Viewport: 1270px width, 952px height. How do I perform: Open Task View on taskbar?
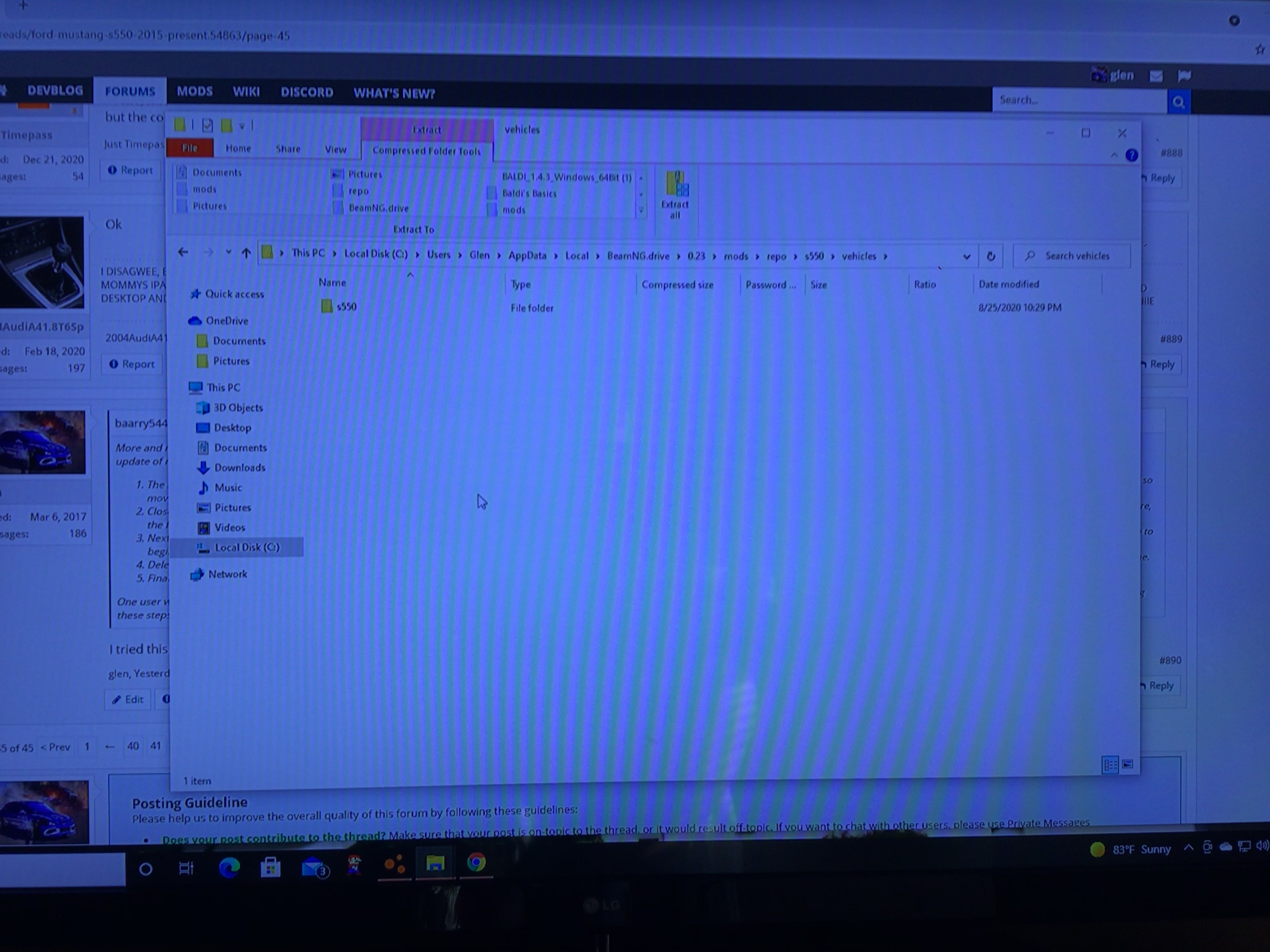point(186,869)
